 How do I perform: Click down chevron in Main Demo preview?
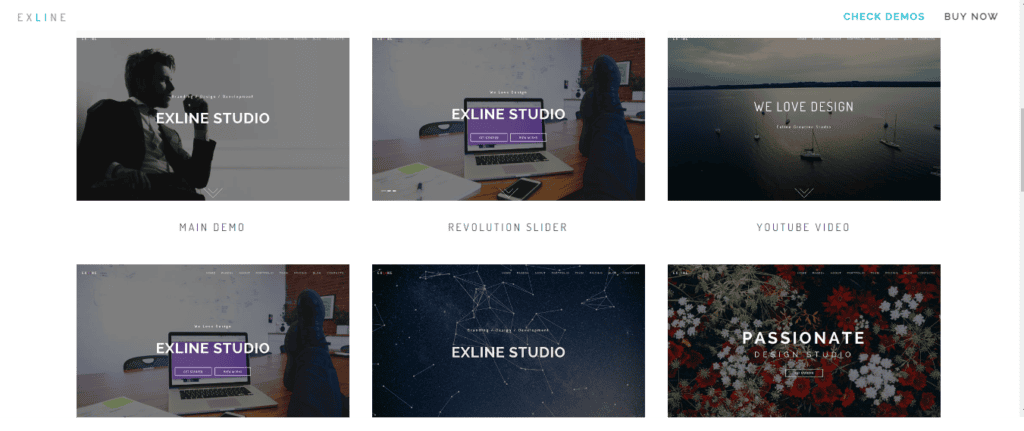click(x=212, y=191)
